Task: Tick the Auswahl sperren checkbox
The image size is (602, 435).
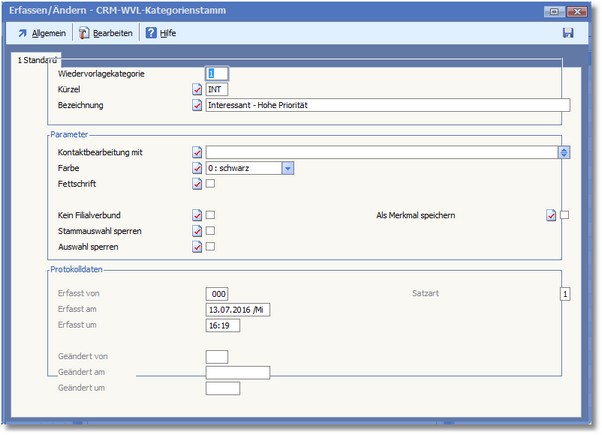Action: (x=211, y=247)
